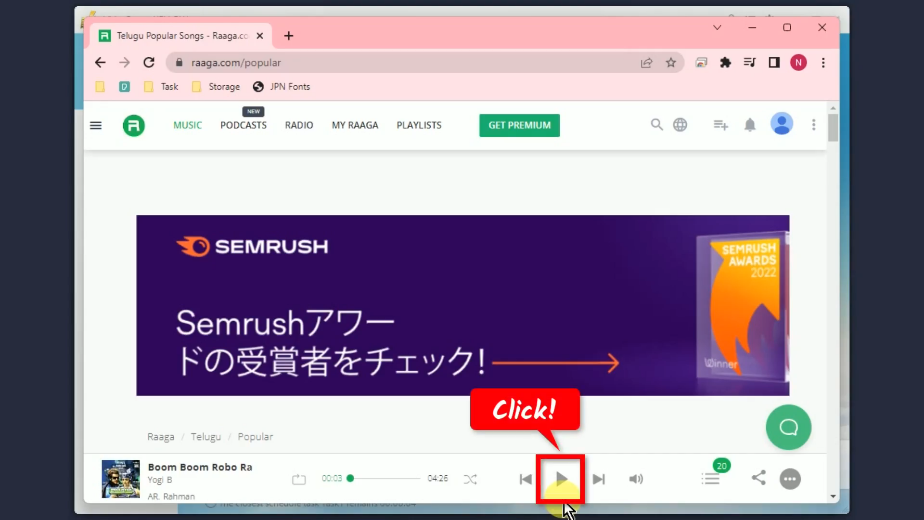Click the Raaga green logo
The image size is (924, 520).
point(134,125)
